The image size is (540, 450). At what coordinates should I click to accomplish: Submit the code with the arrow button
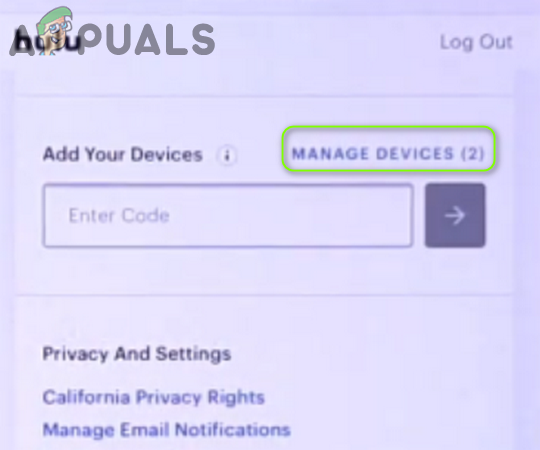(455, 215)
